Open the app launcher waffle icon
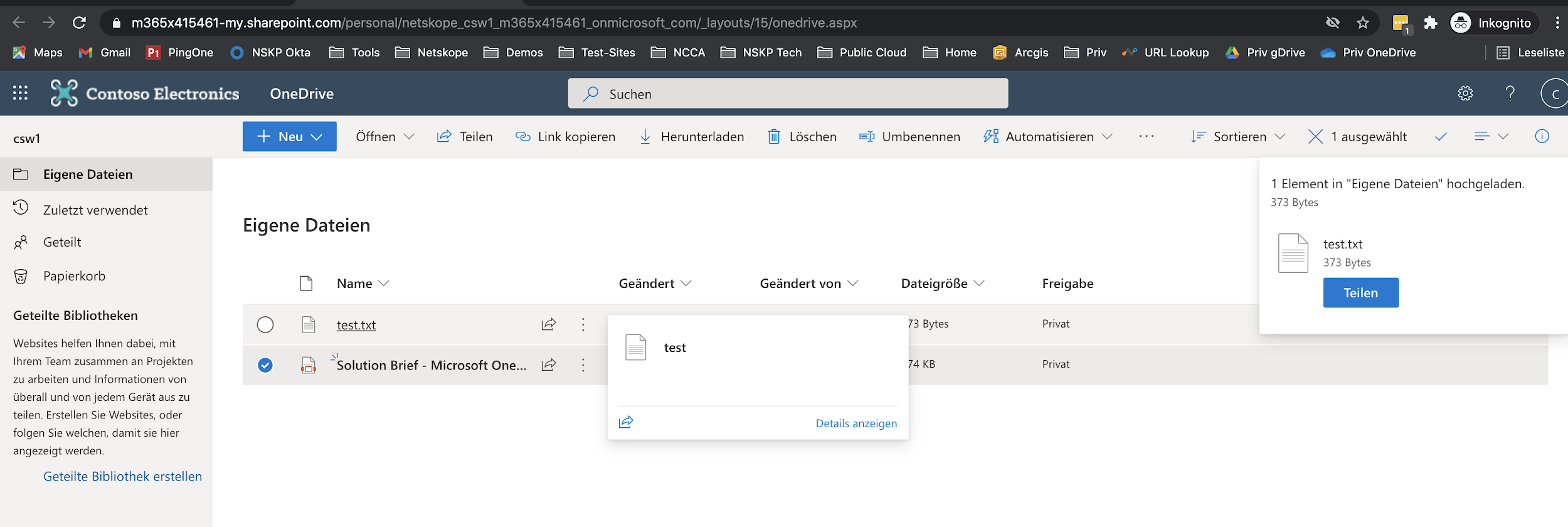This screenshot has height=527, width=1568. [x=20, y=93]
